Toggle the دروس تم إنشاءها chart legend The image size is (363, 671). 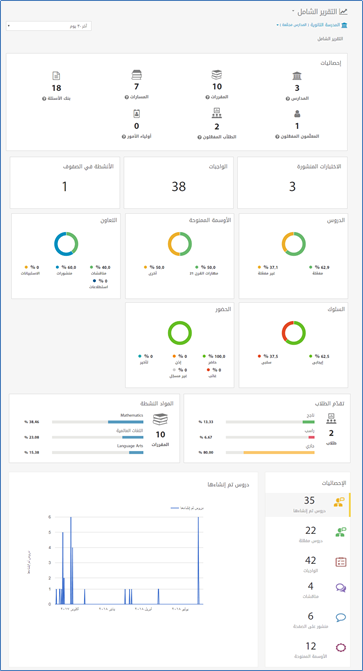187,508
